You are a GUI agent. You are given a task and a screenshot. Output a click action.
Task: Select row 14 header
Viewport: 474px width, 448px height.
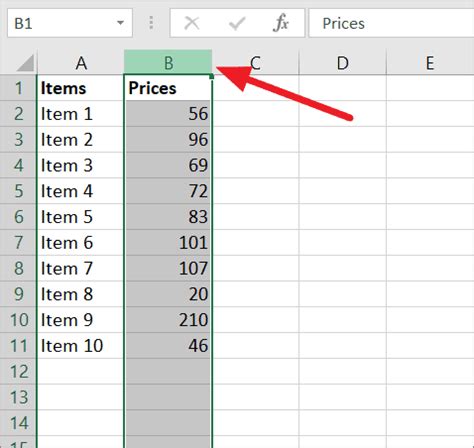click(18, 423)
